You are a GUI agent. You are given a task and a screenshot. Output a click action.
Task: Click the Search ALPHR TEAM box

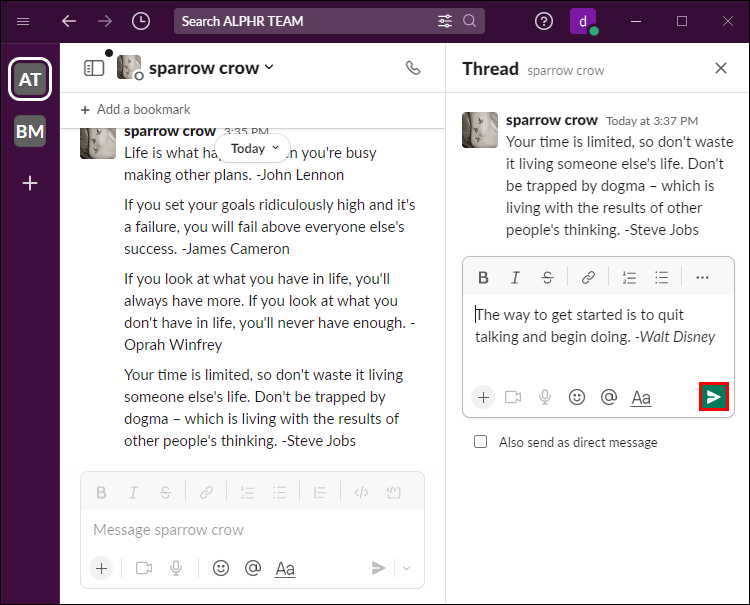(x=330, y=21)
